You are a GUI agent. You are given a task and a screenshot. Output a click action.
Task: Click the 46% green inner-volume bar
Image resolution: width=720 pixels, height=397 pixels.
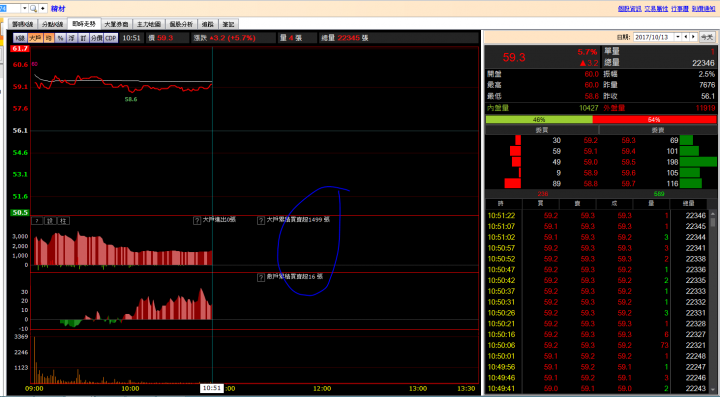539,119
